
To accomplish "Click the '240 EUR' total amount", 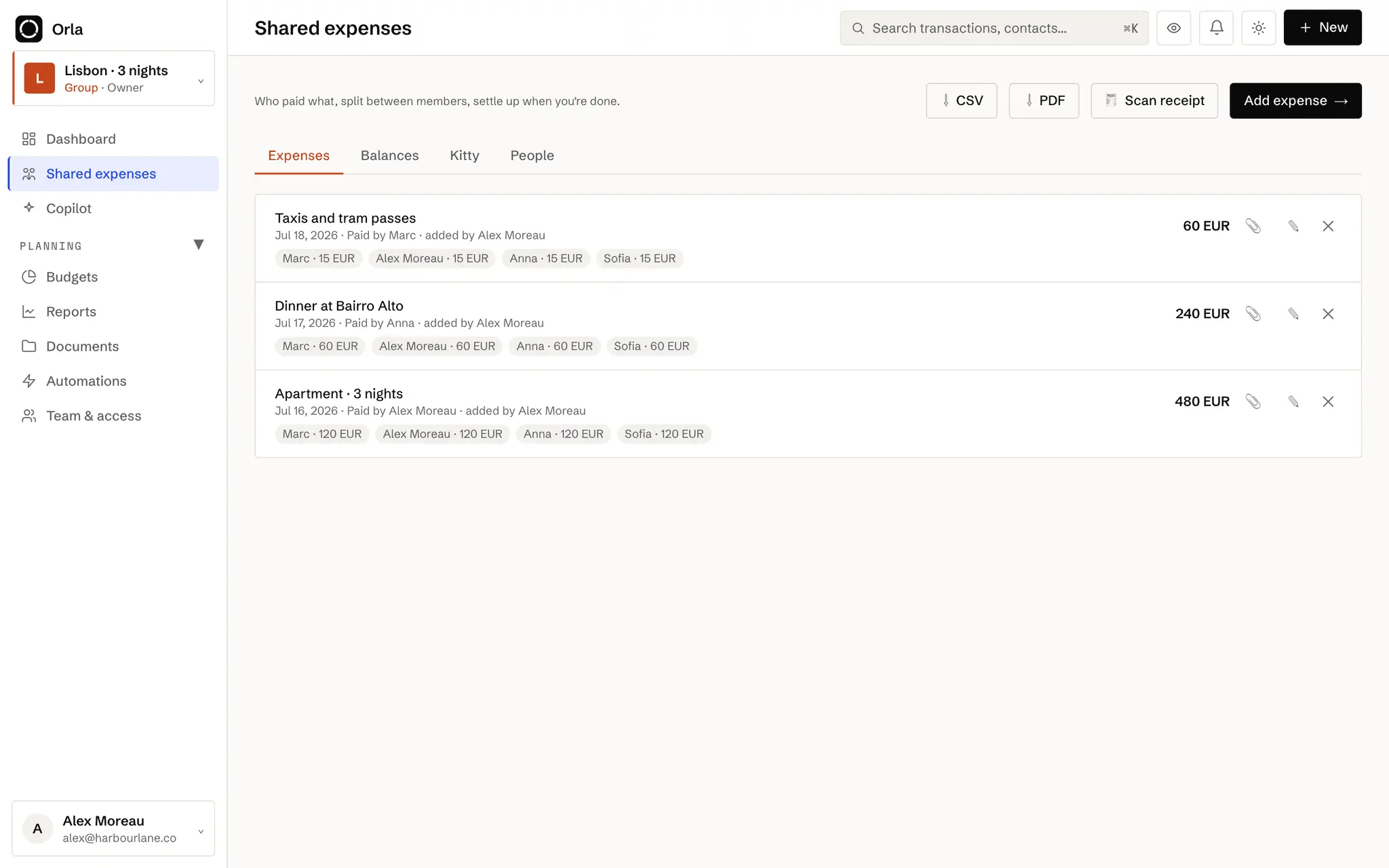I will tap(1202, 313).
